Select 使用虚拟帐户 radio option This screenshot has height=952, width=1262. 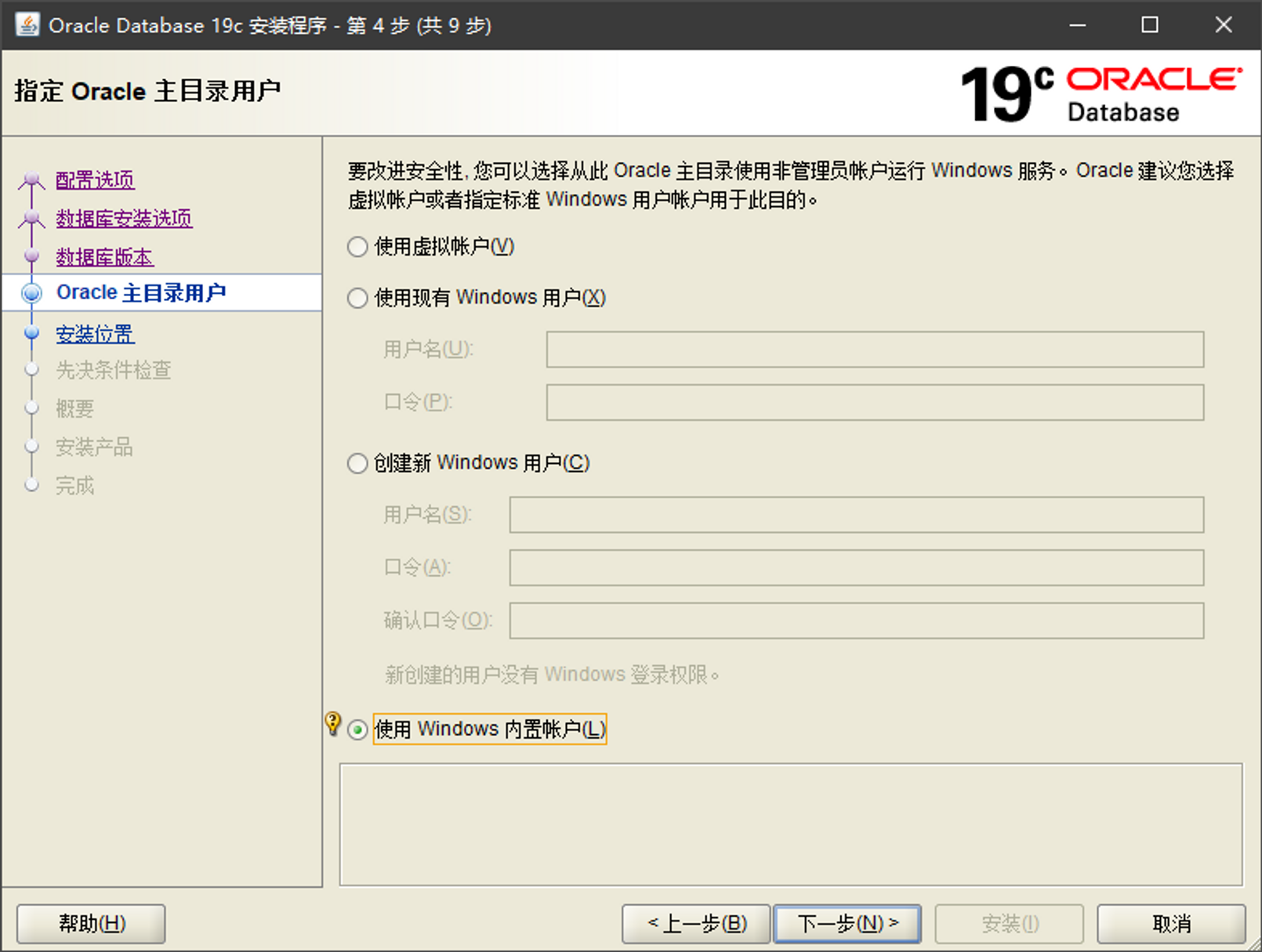coord(357,248)
